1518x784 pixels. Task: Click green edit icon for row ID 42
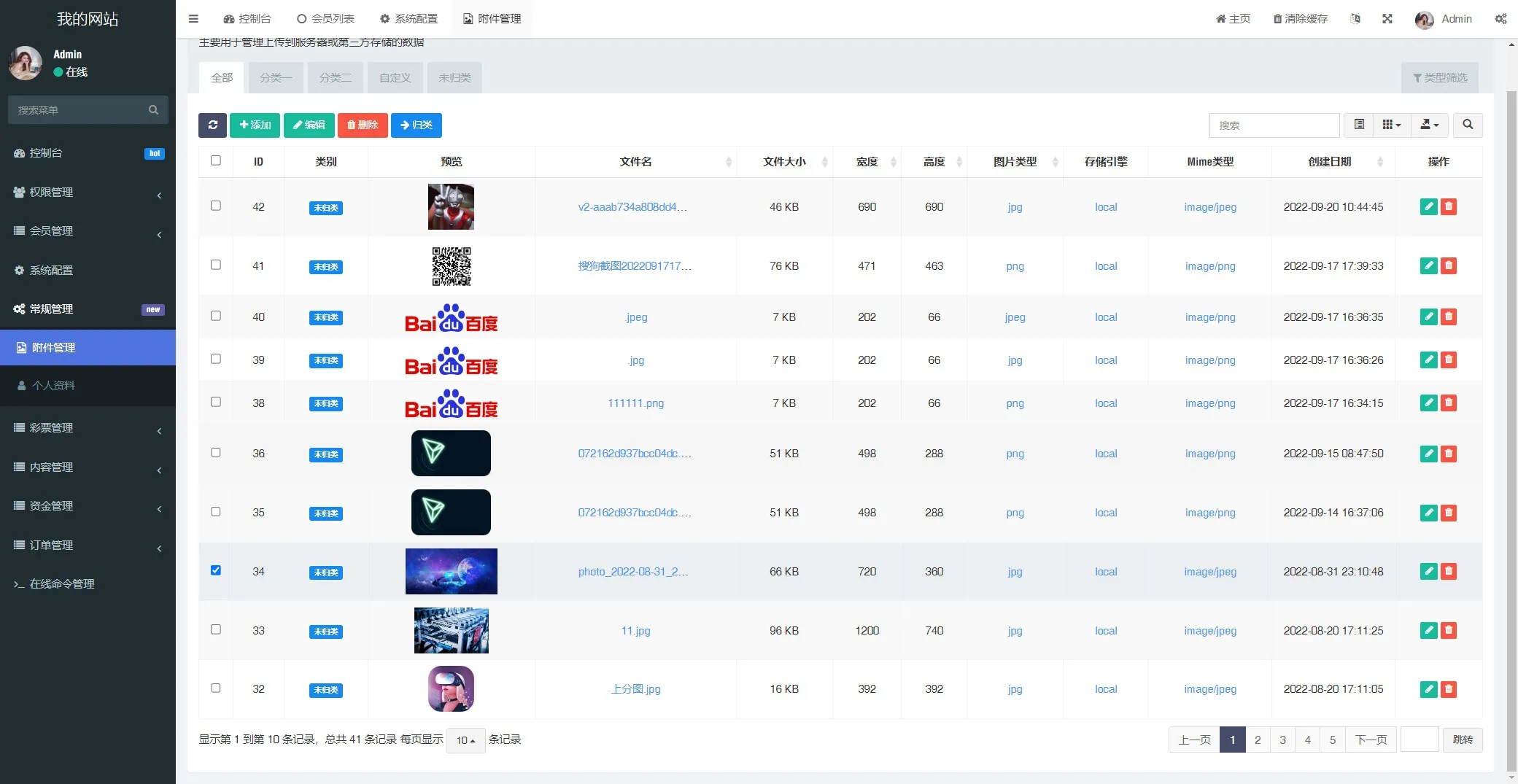[x=1428, y=206]
